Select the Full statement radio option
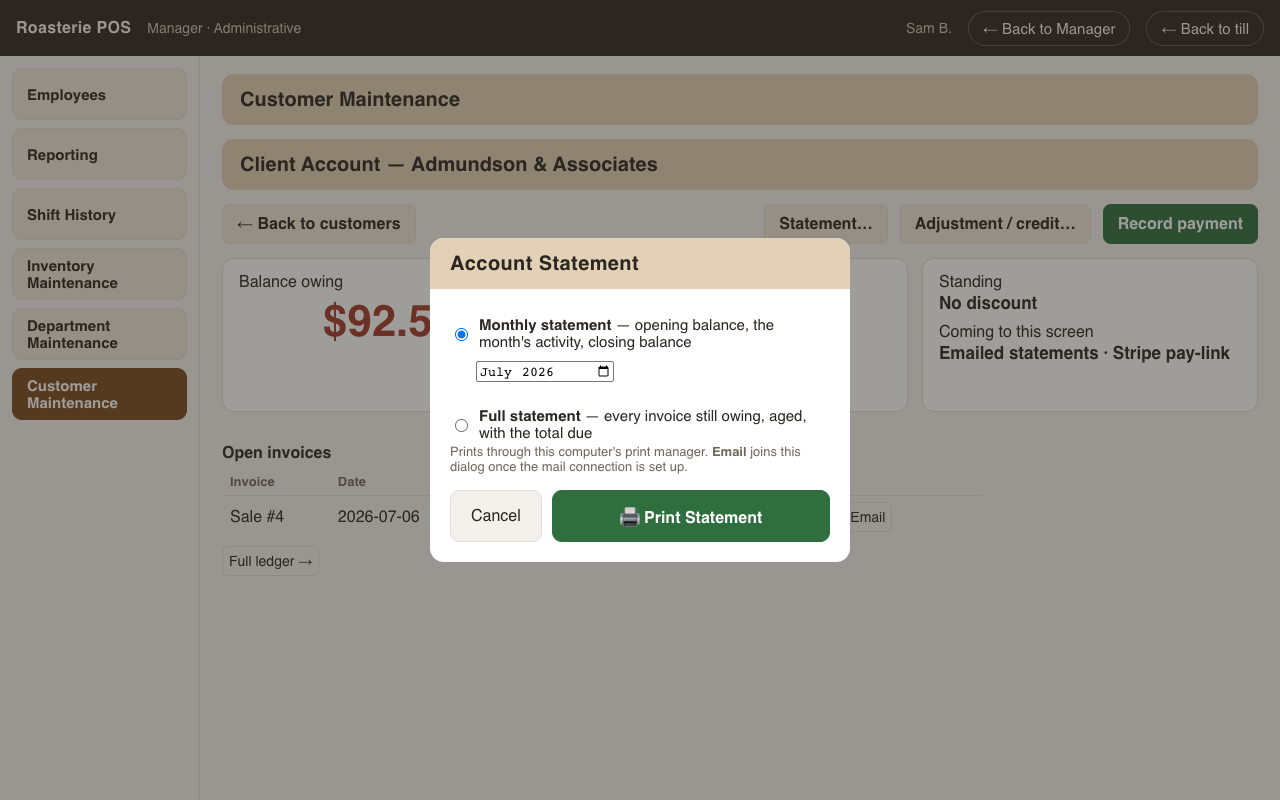 click(461, 425)
